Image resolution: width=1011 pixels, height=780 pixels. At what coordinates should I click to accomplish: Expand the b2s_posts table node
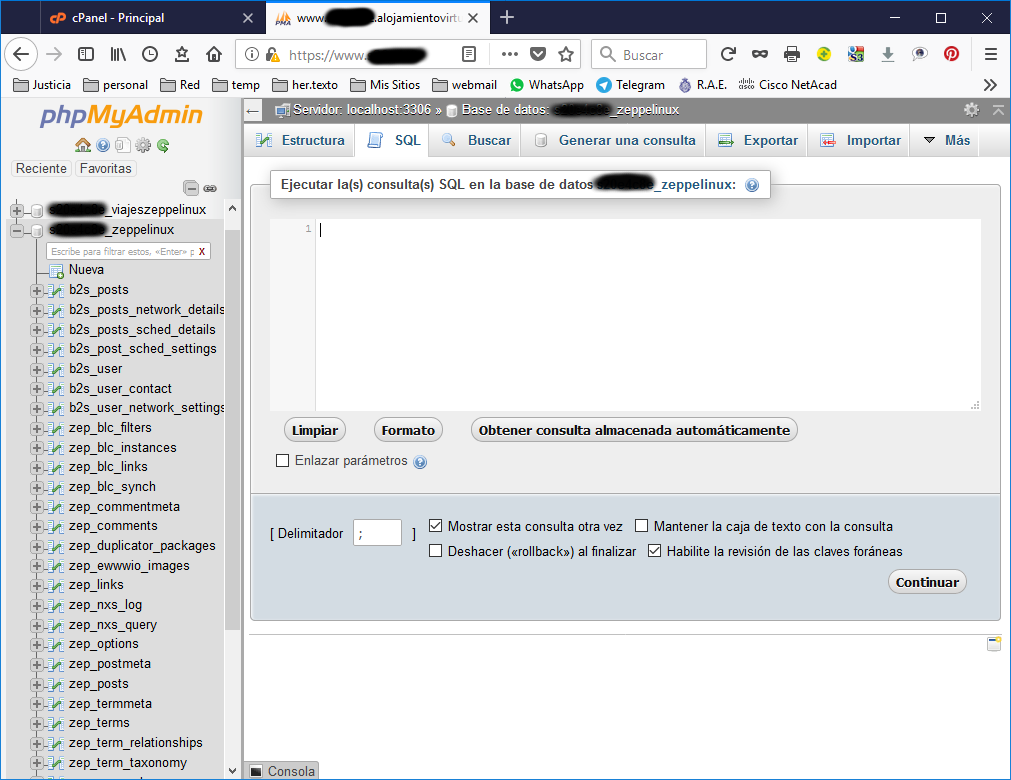pos(37,290)
